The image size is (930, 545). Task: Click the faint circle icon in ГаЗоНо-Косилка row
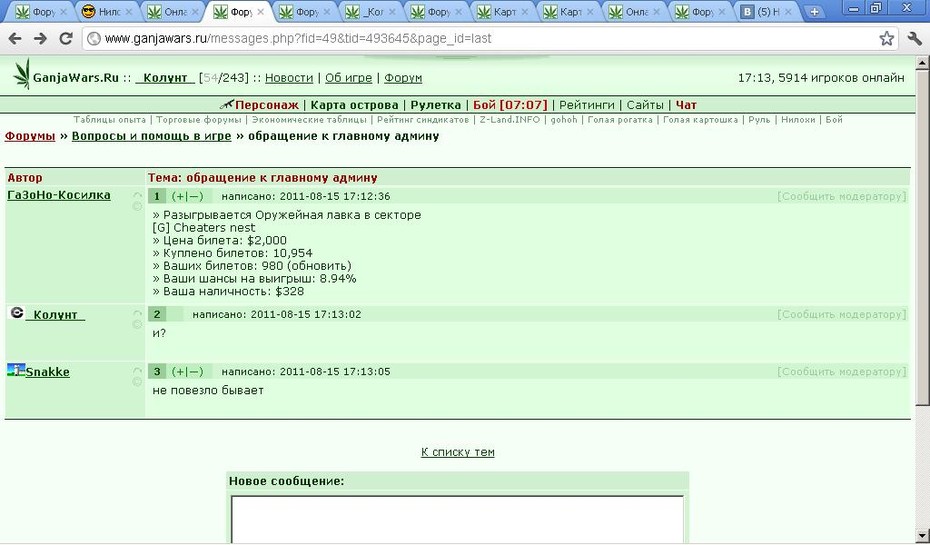[x=138, y=206]
